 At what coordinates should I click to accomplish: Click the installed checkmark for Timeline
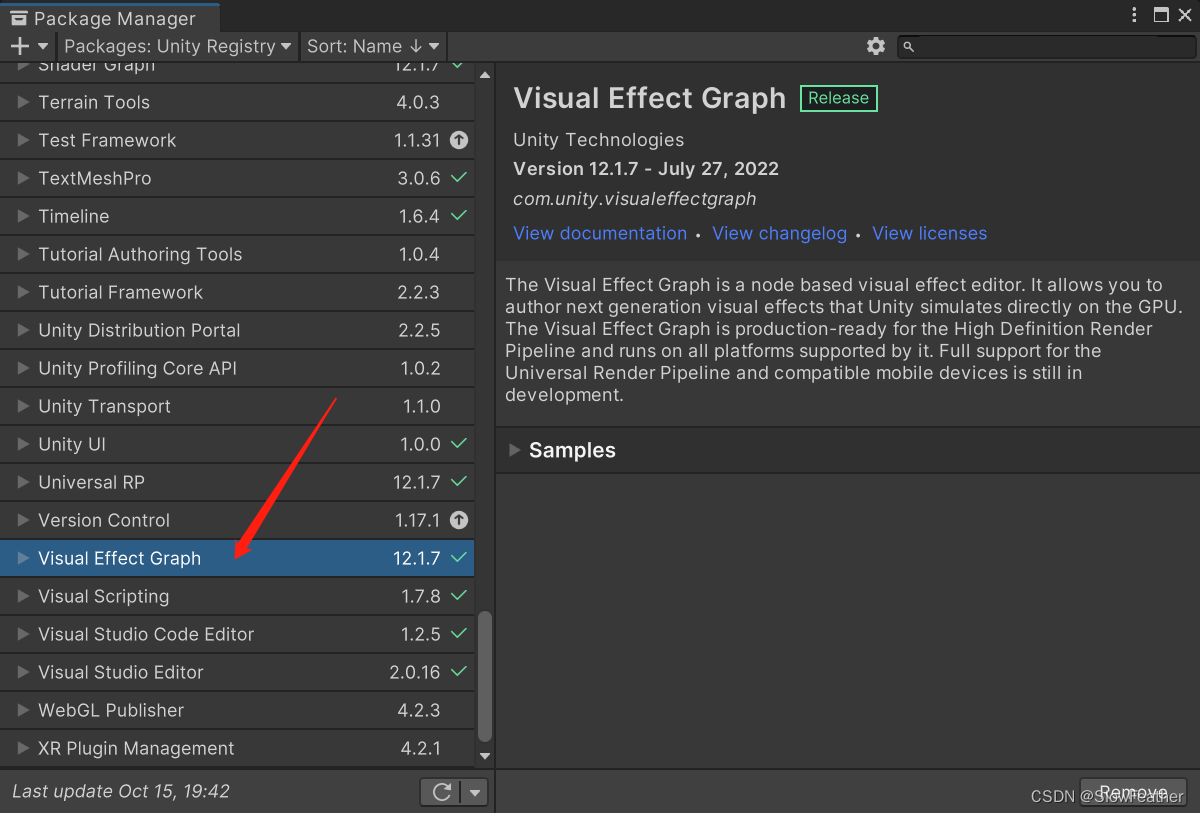click(x=459, y=216)
